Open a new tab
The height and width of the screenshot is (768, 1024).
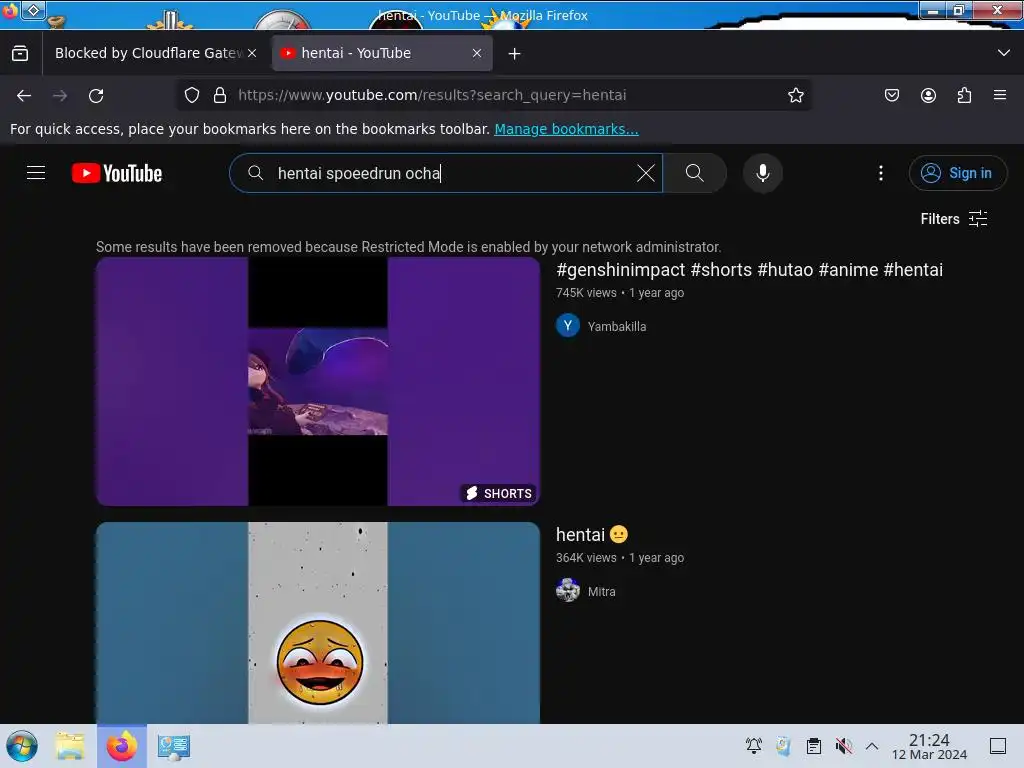(x=515, y=54)
